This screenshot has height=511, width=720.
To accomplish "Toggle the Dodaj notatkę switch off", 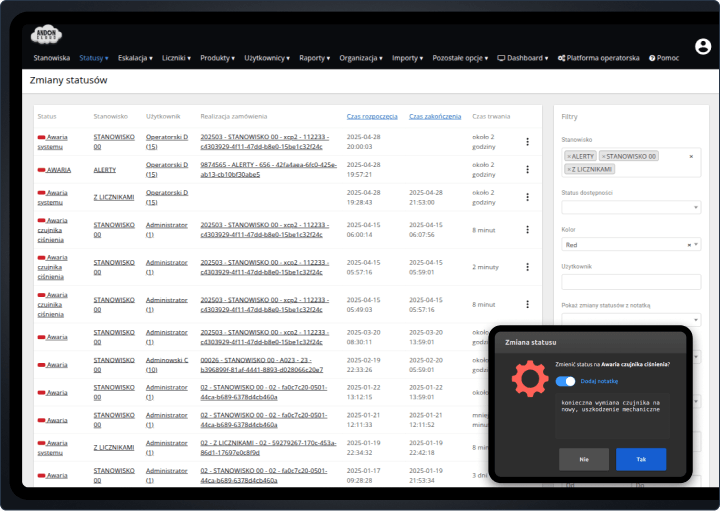I will click(566, 381).
